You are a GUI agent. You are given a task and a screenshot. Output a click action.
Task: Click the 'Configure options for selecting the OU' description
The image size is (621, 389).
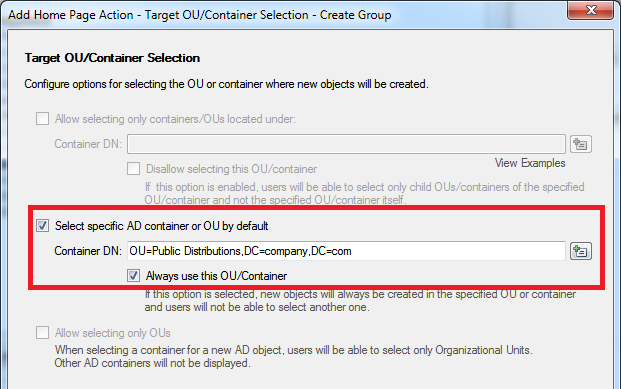coord(227,84)
